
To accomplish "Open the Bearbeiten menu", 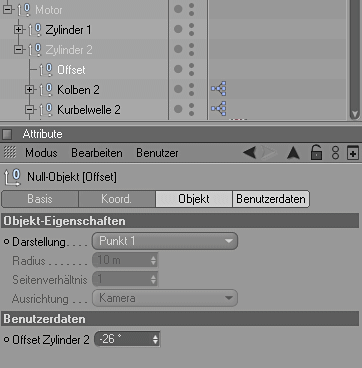I will [x=97, y=153].
